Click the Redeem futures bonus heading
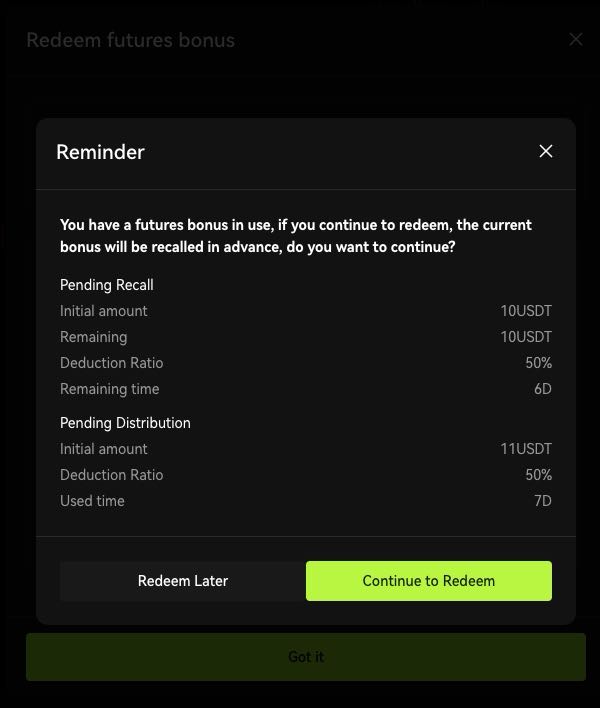Screen dimensions: 600x708 tap(130, 40)
